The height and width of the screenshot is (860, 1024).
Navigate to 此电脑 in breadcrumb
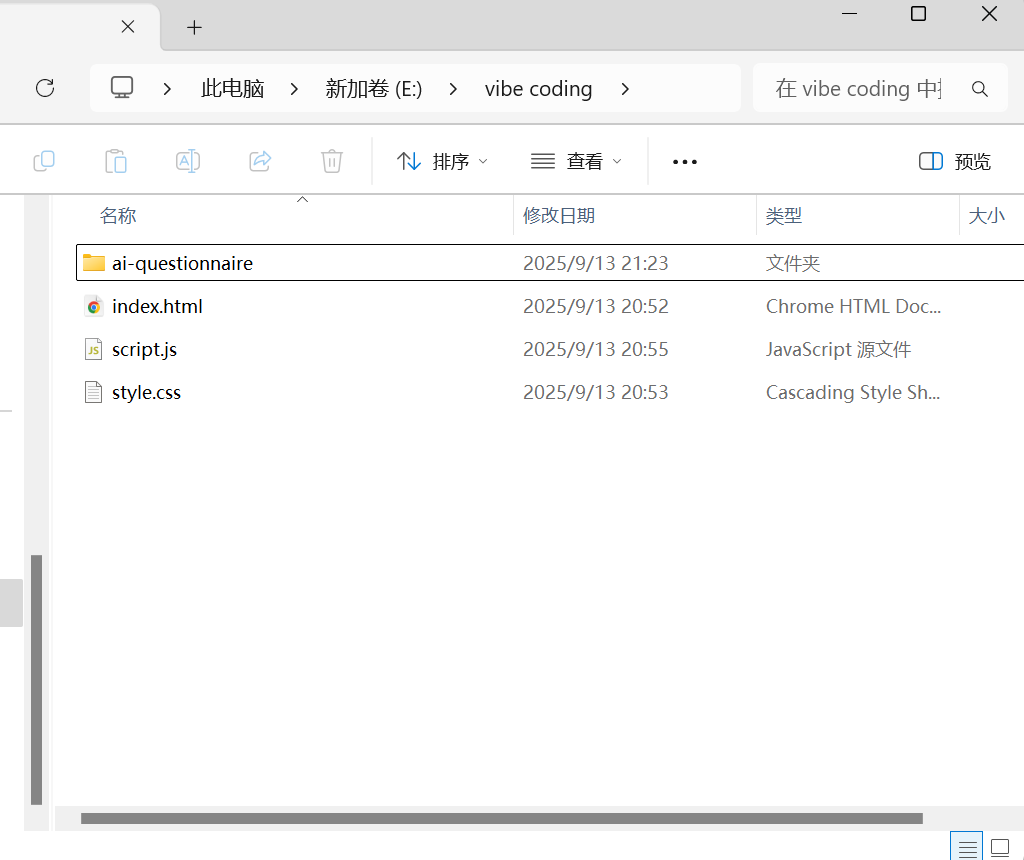pos(232,88)
